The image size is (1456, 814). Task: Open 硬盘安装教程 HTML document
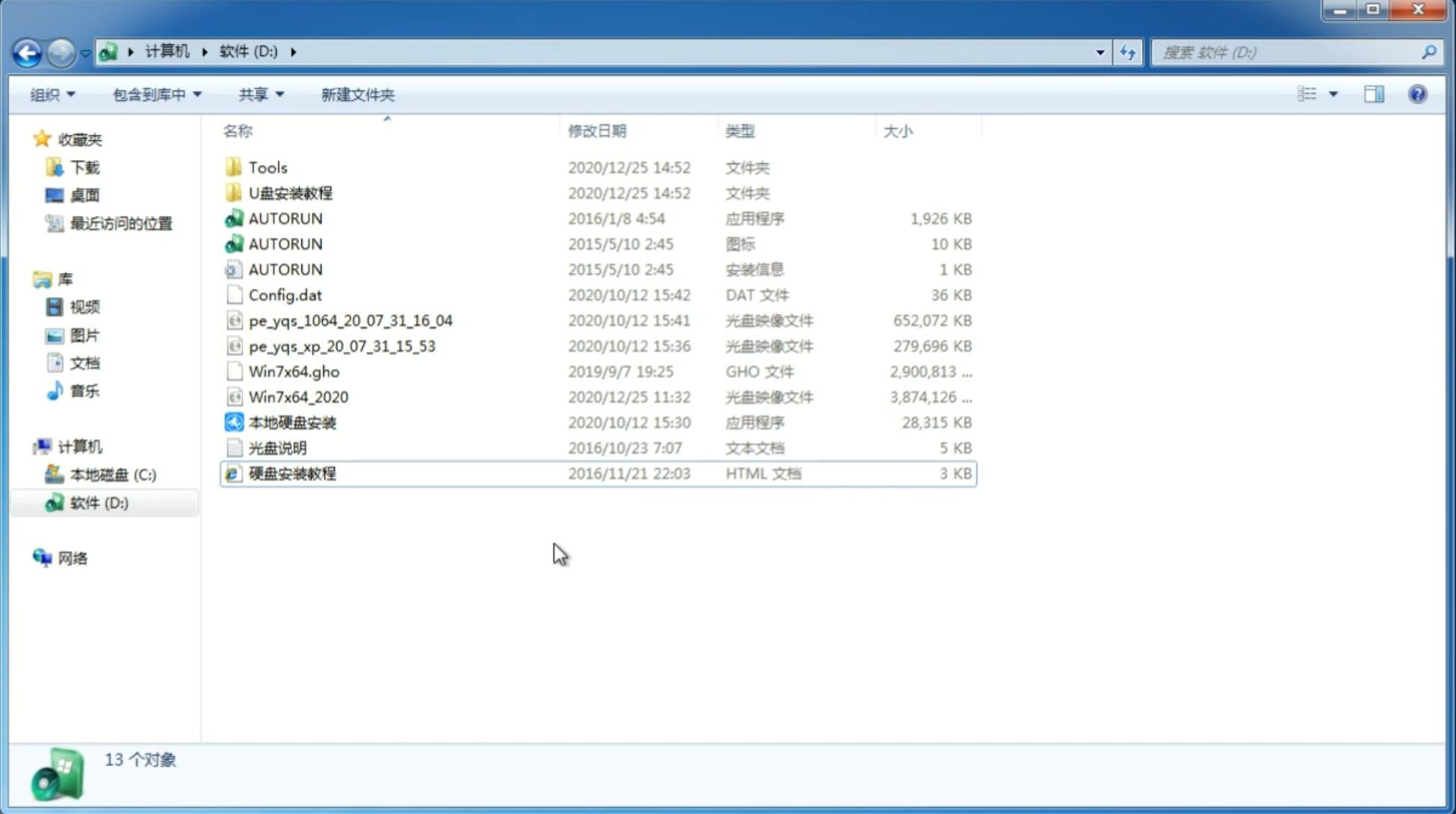(x=292, y=473)
